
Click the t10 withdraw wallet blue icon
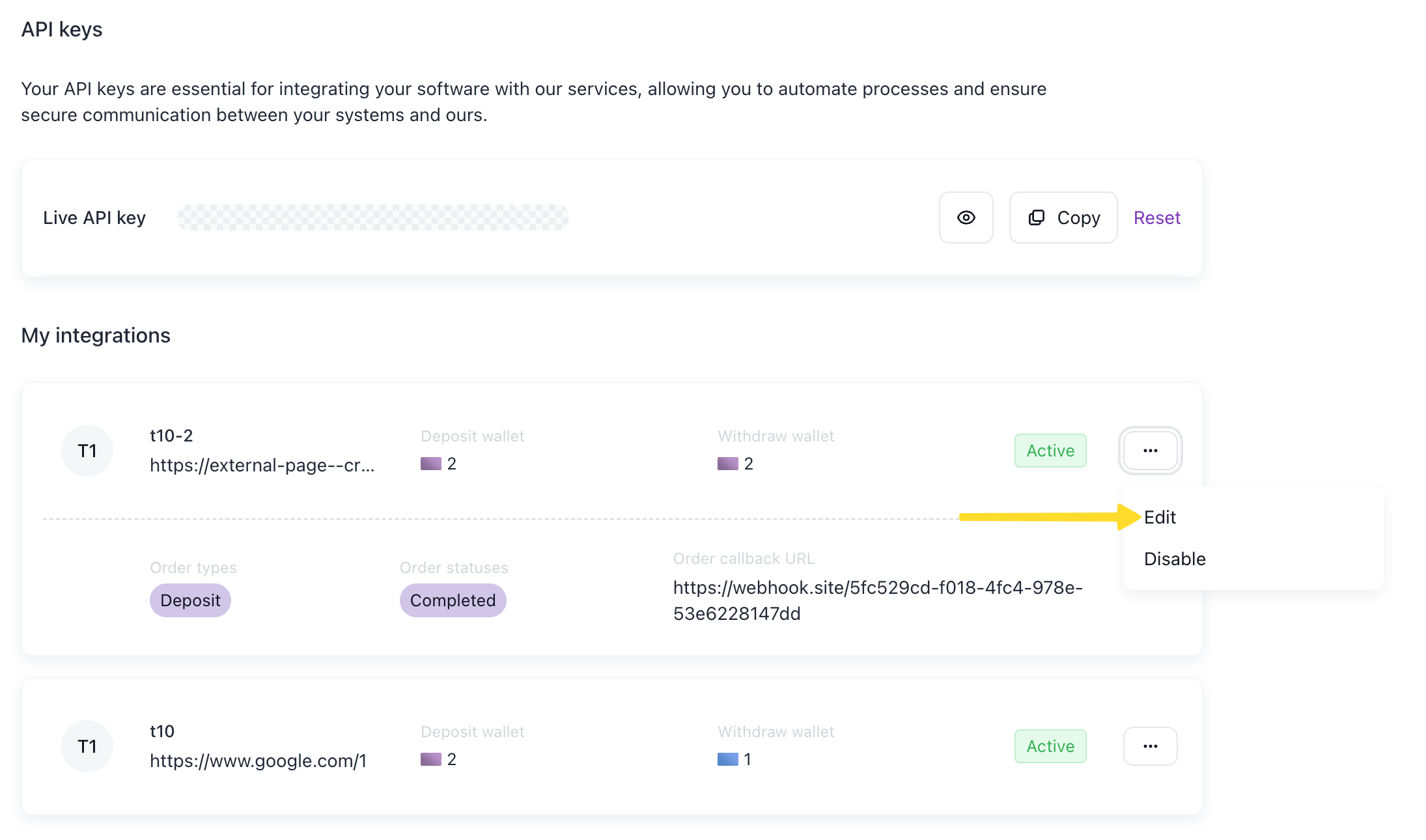pos(727,759)
